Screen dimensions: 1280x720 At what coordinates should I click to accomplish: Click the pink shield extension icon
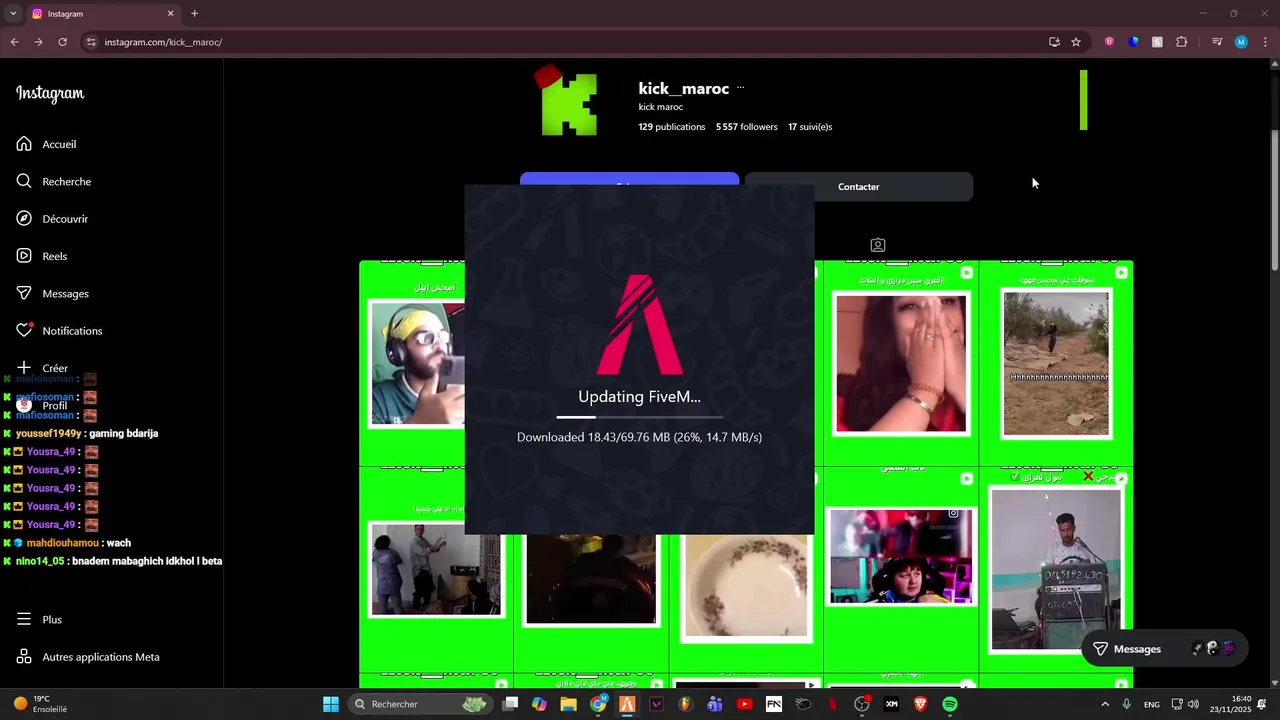click(1109, 42)
